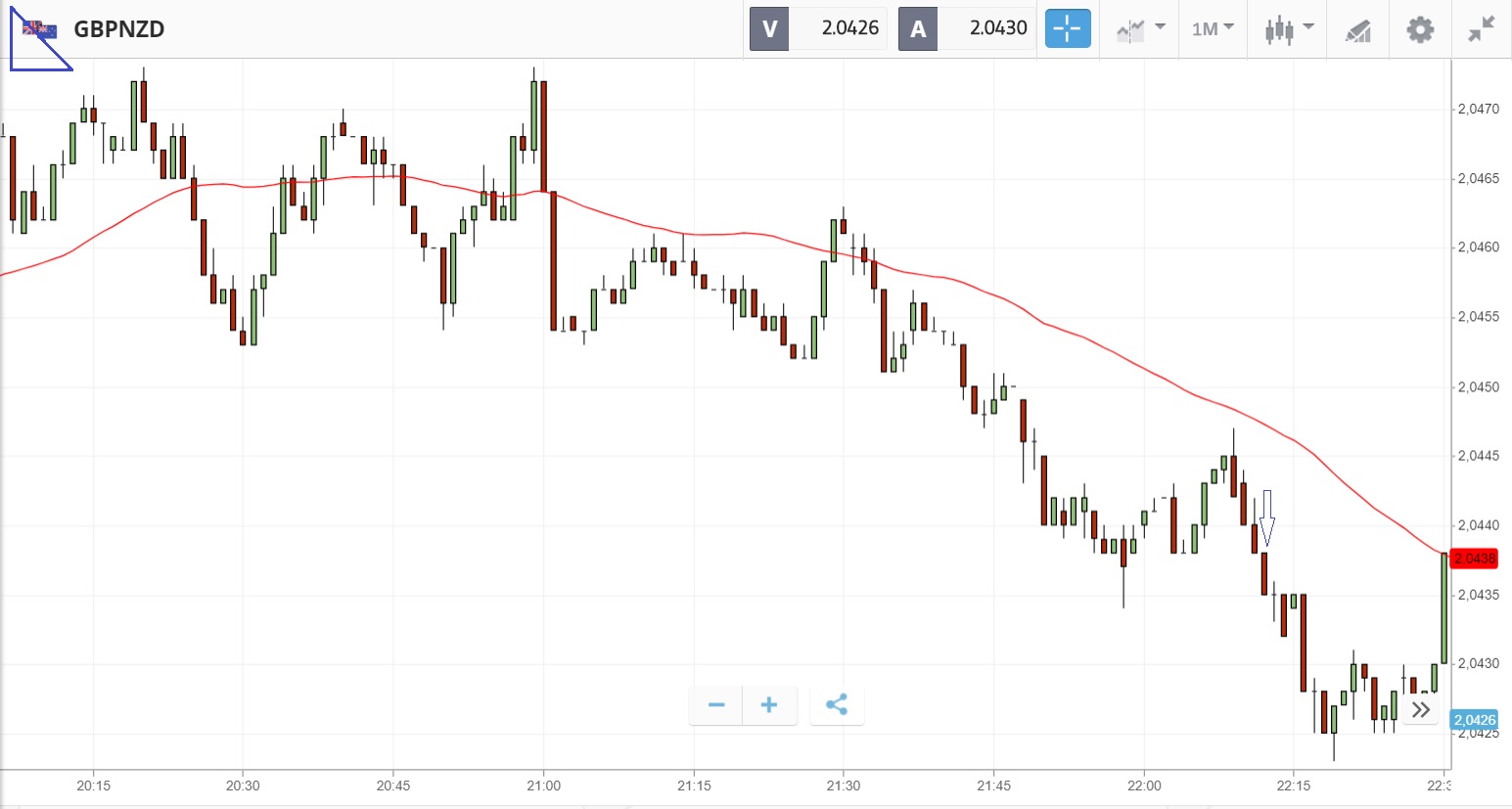This screenshot has height=809, width=1512.
Task: Click the collapse chart arrows icon
Action: (1482, 28)
